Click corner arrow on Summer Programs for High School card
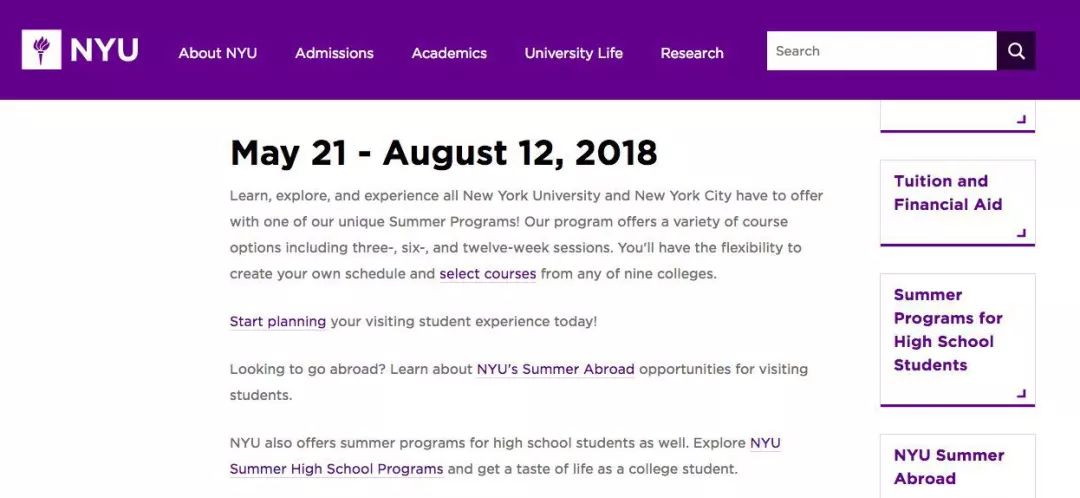 tap(1021, 394)
